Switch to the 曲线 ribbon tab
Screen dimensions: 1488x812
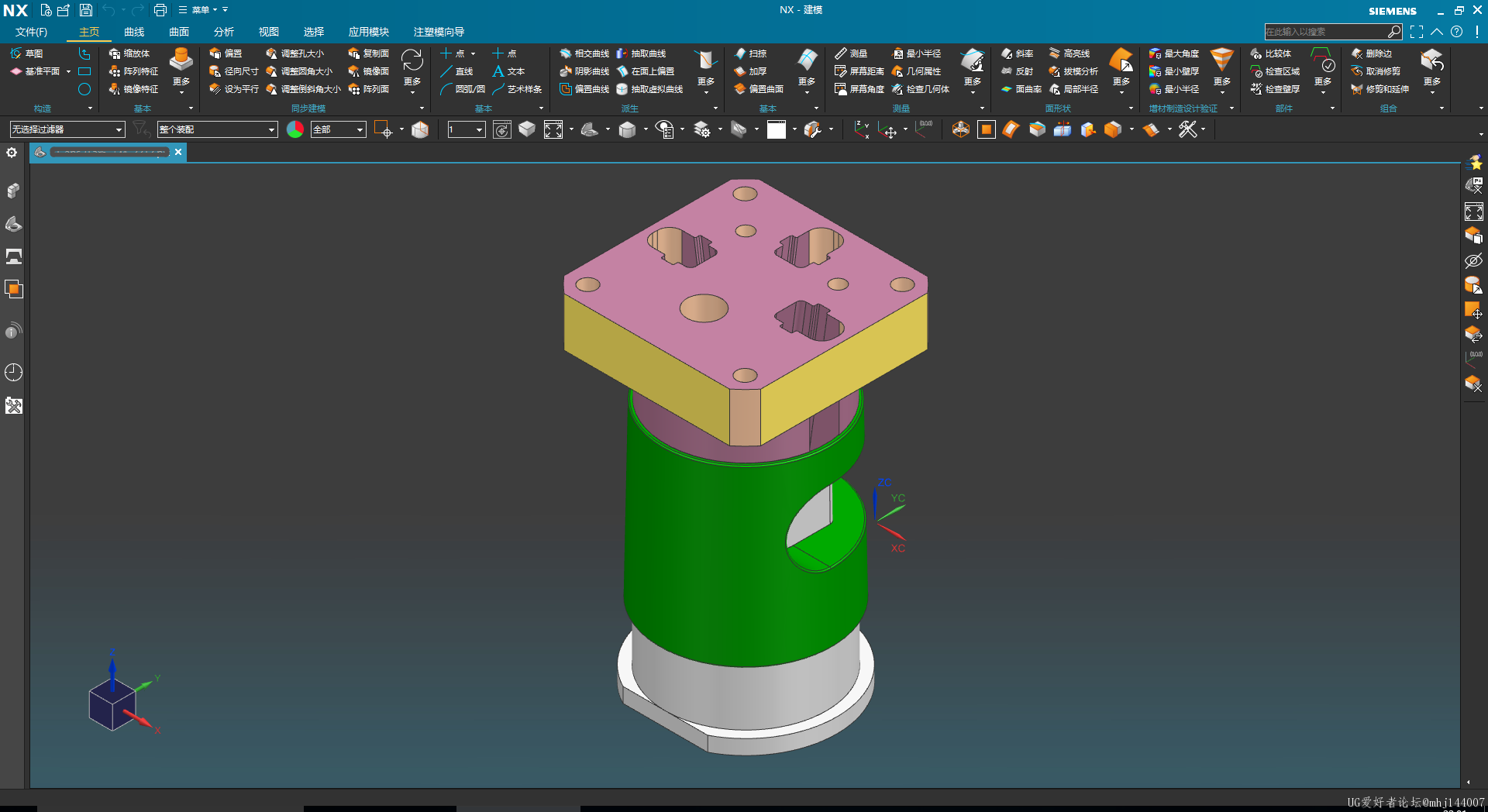tap(134, 32)
